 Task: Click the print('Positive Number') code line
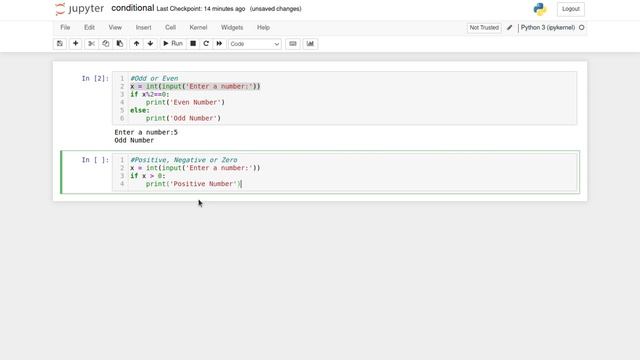pyautogui.click(x=194, y=184)
